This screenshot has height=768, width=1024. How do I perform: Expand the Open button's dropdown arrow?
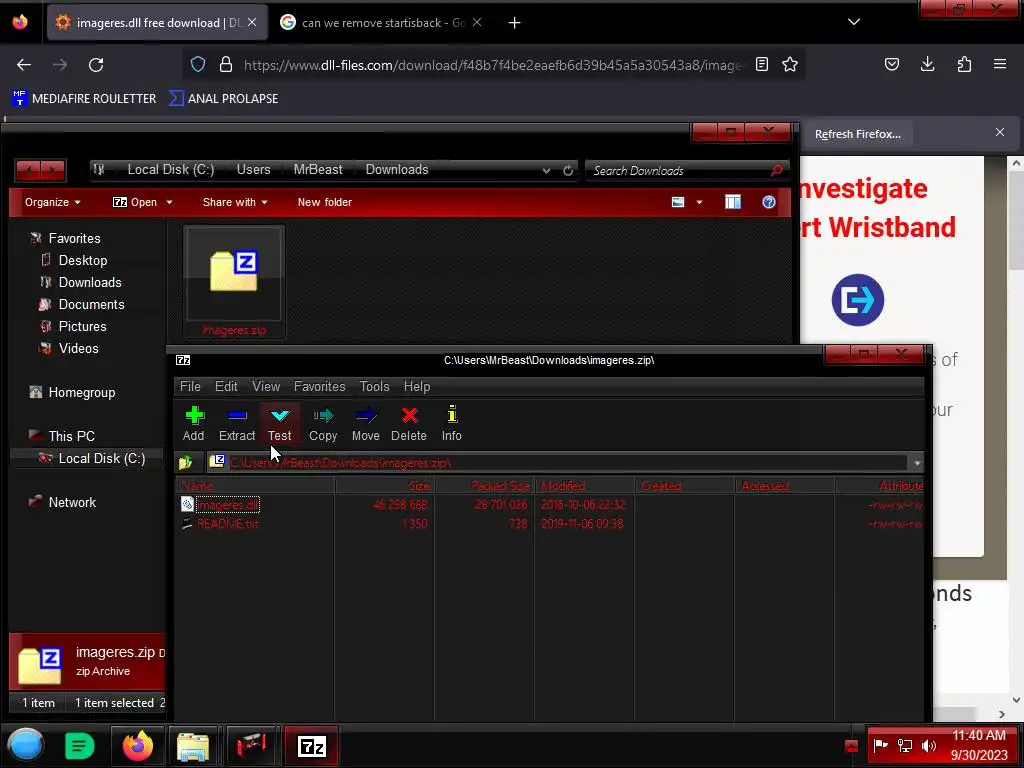click(x=169, y=202)
